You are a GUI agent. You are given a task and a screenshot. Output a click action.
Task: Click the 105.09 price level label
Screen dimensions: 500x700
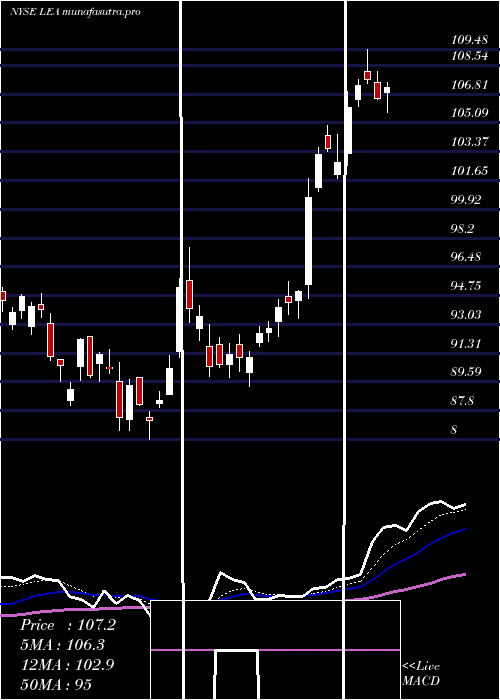point(469,113)
